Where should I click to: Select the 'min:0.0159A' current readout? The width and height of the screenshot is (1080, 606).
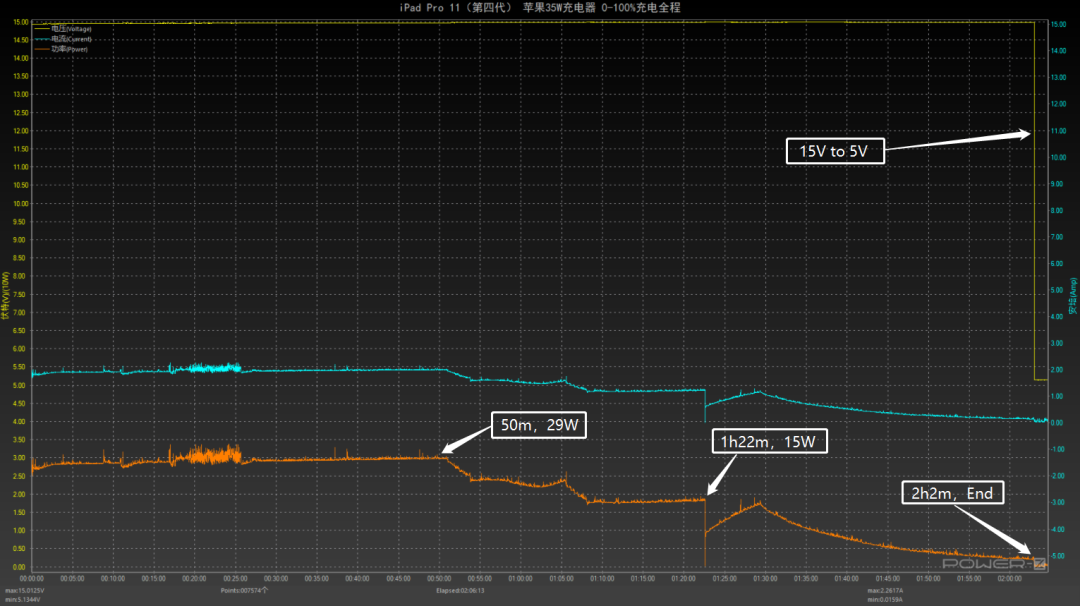coord(886,600)
